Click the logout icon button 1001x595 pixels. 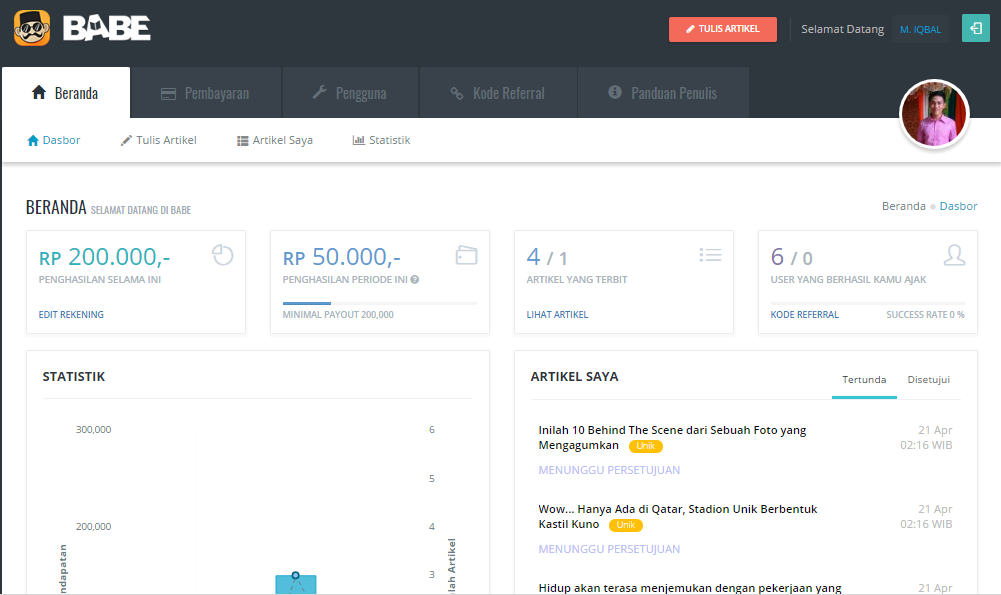(x=975, y=29)
